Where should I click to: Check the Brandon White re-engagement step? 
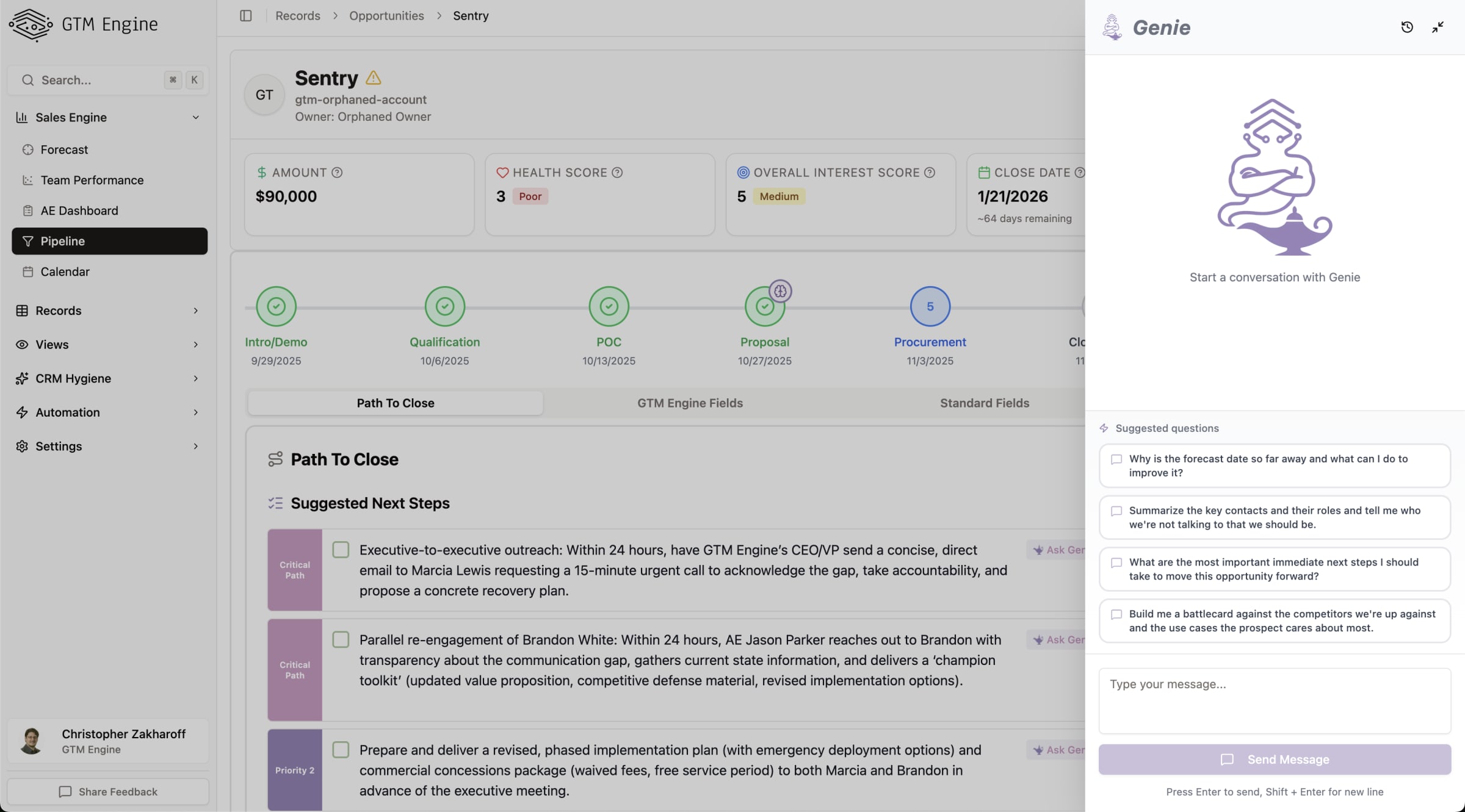[341, 639]
